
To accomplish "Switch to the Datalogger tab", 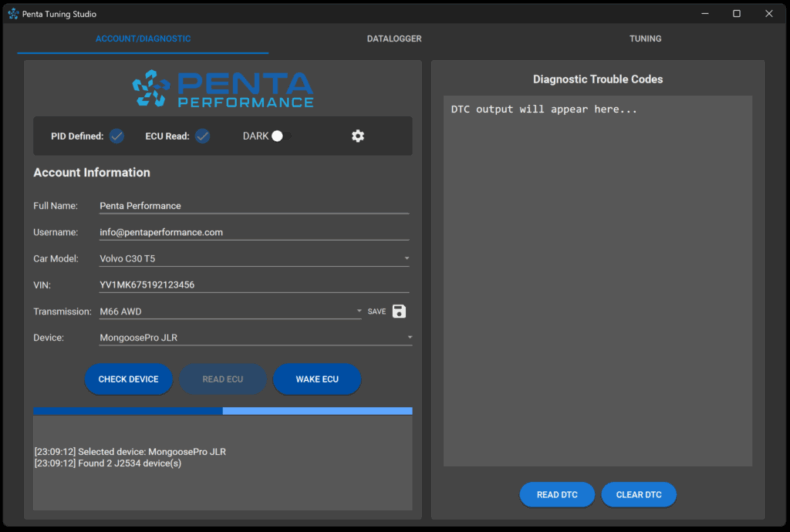I will (x=394, y=39).
